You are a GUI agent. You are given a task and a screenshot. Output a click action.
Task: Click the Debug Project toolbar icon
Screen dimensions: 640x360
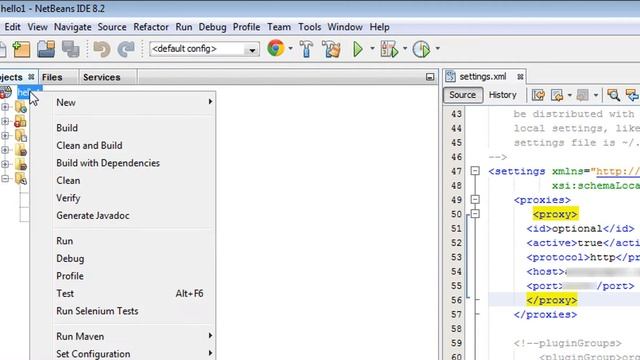[x=389, y=49]
